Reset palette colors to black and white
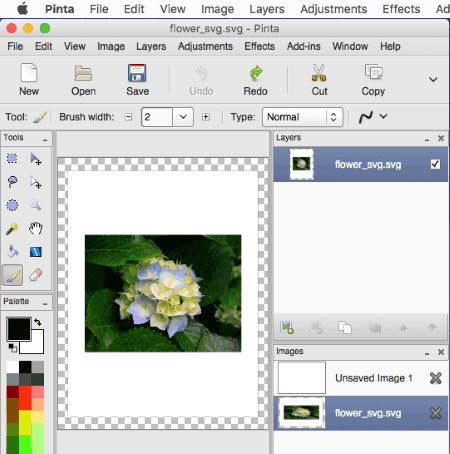The image size is (450, 454). pyautogui.click(x=13, y=348)
